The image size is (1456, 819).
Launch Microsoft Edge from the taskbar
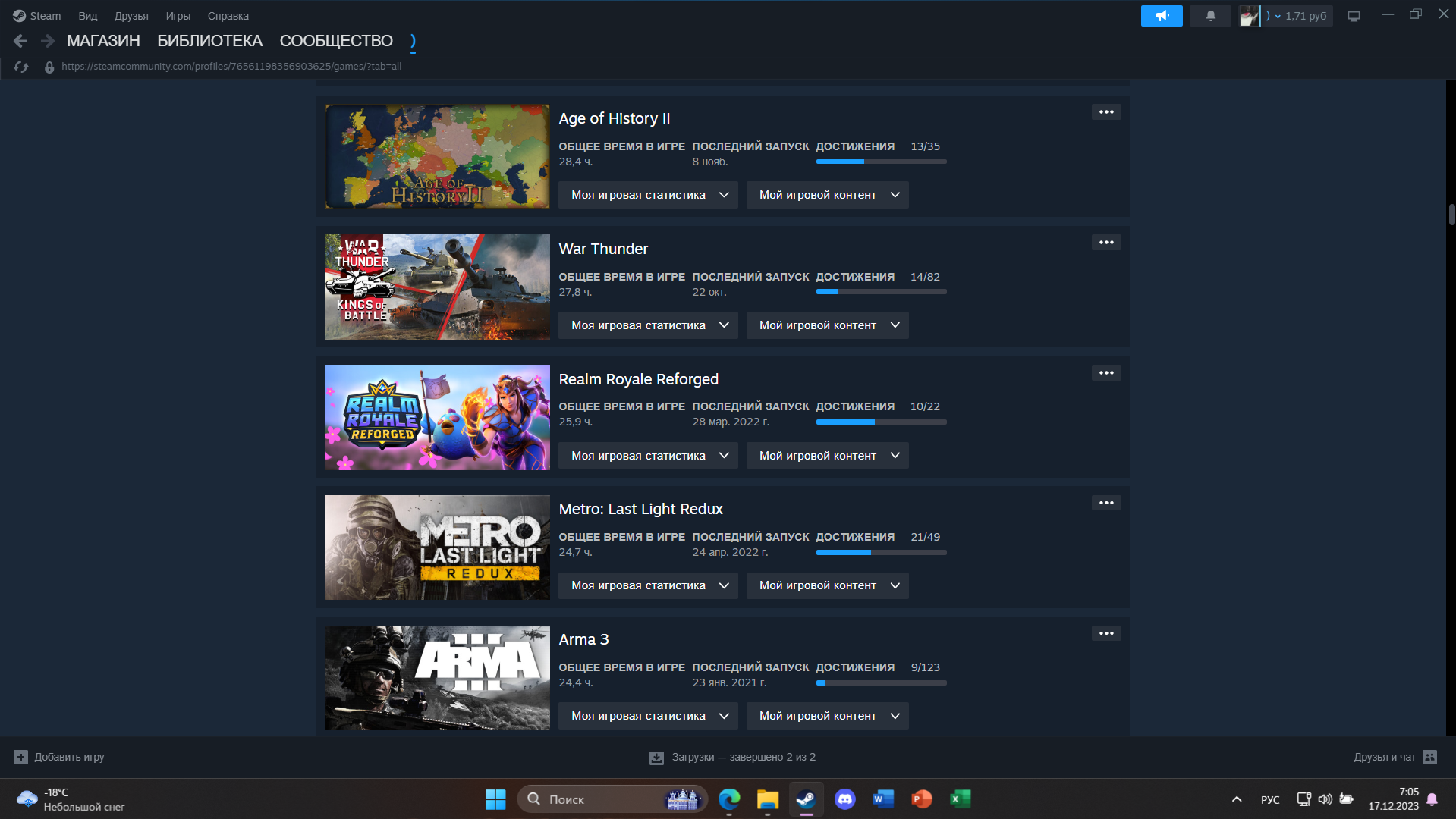pos(729,799)
